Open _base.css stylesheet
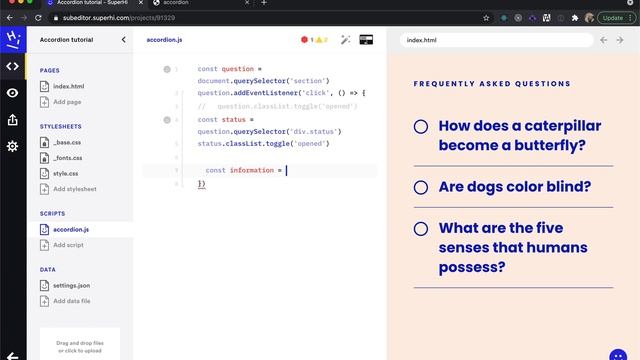Viewport: 640px width, 360px height. coord(67,142)
